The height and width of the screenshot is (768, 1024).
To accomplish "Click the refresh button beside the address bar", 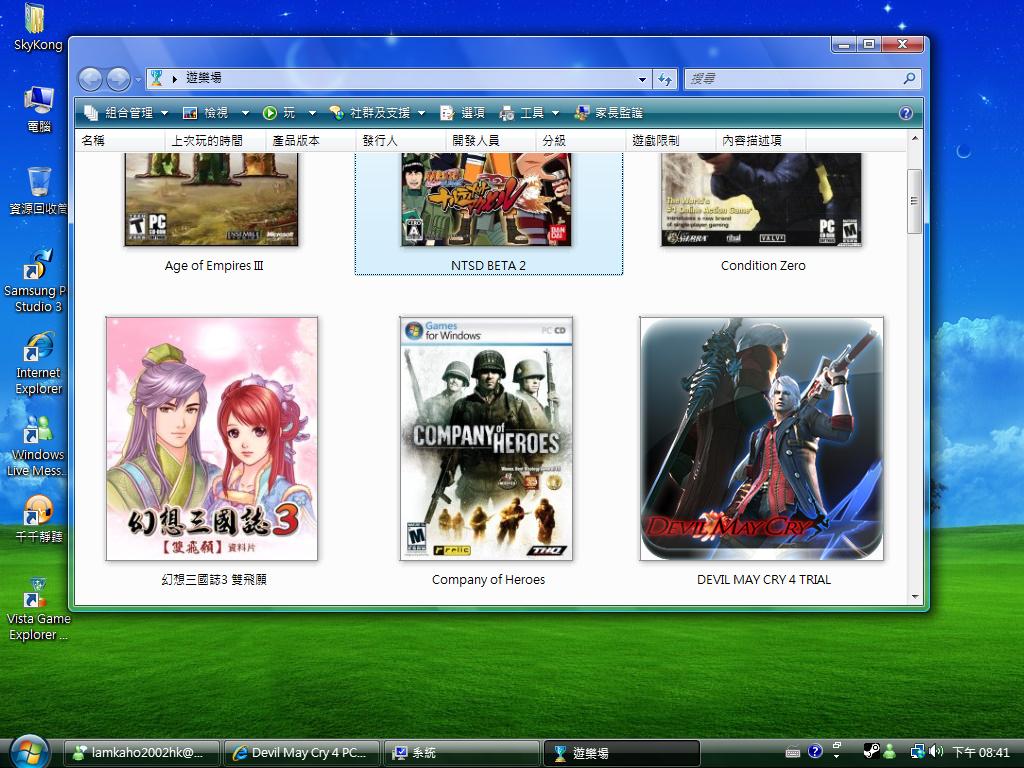I will coord(667,79).
